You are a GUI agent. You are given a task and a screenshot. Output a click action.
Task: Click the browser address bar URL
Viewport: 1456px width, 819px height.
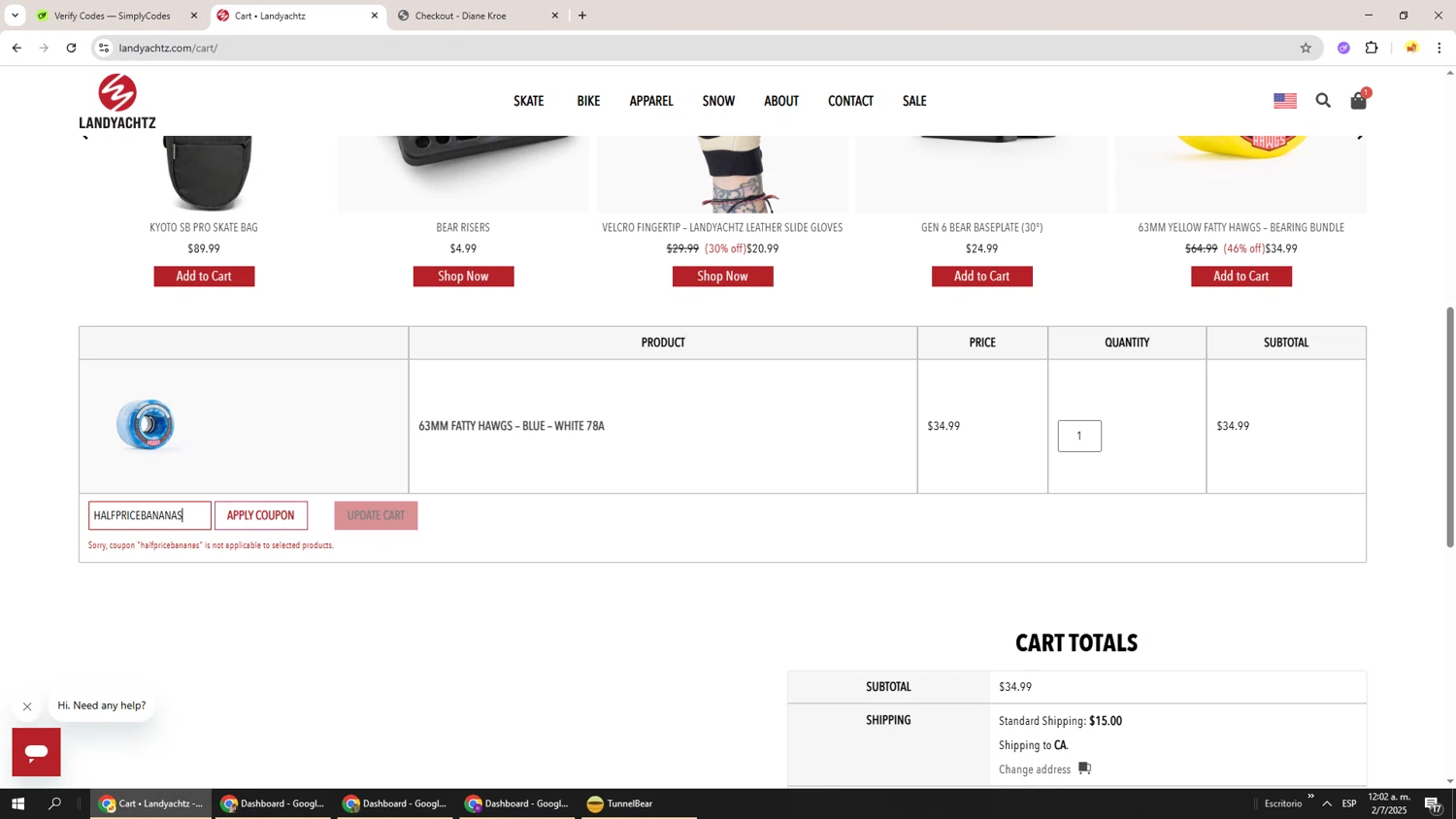click(169, 48)
